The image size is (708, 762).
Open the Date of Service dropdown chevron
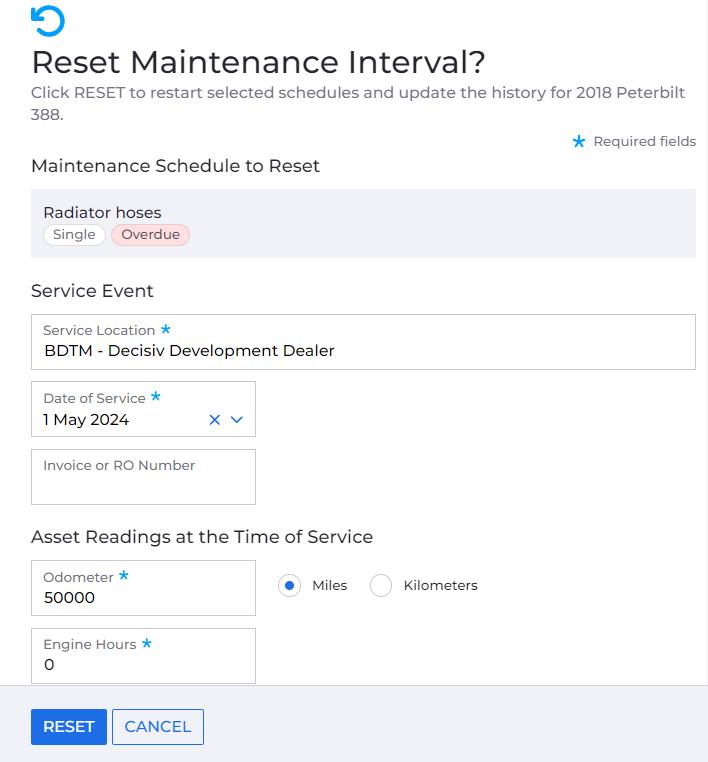(237, 420)
